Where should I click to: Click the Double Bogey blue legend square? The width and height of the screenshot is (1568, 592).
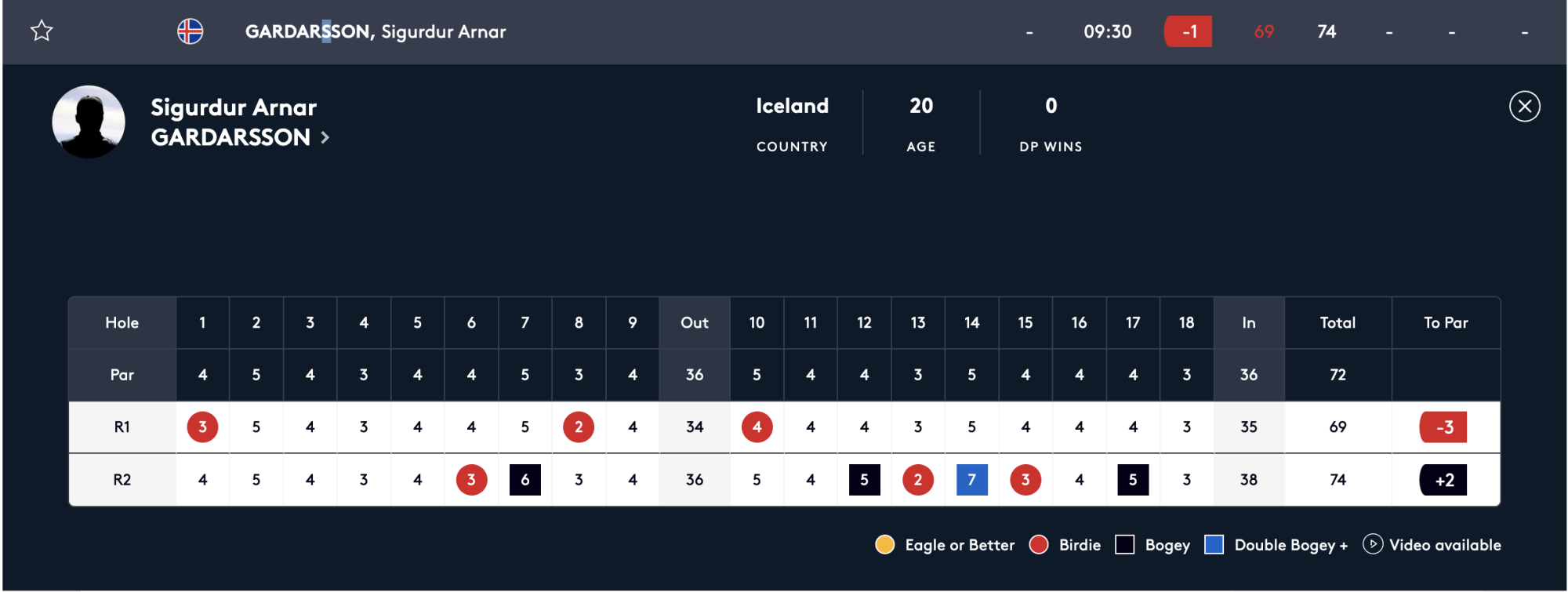pos(1214,545)
